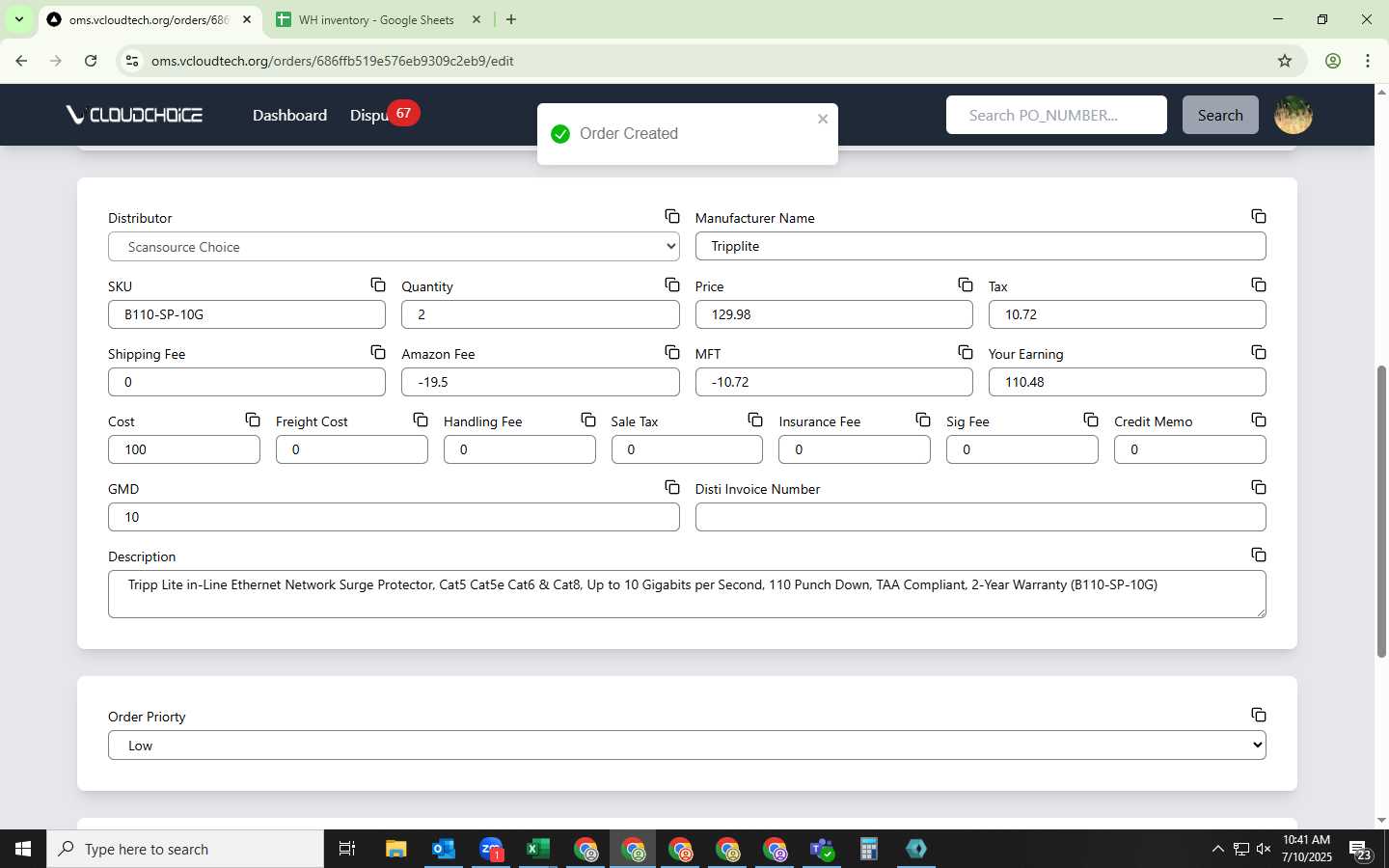
Task: Dismiss the Order Created notification
Action: pos(823,119)
